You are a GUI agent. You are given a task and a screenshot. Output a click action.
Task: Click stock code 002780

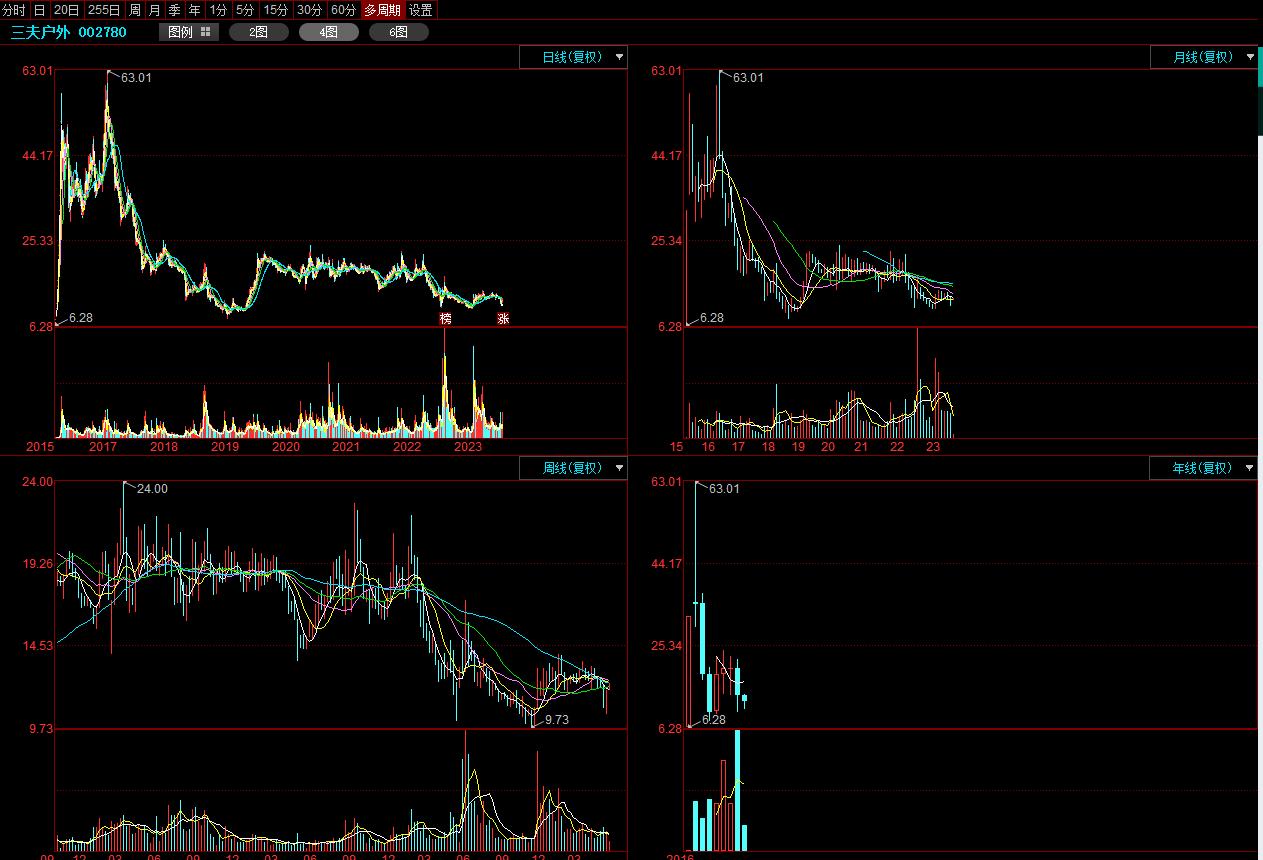click(103, 32)
